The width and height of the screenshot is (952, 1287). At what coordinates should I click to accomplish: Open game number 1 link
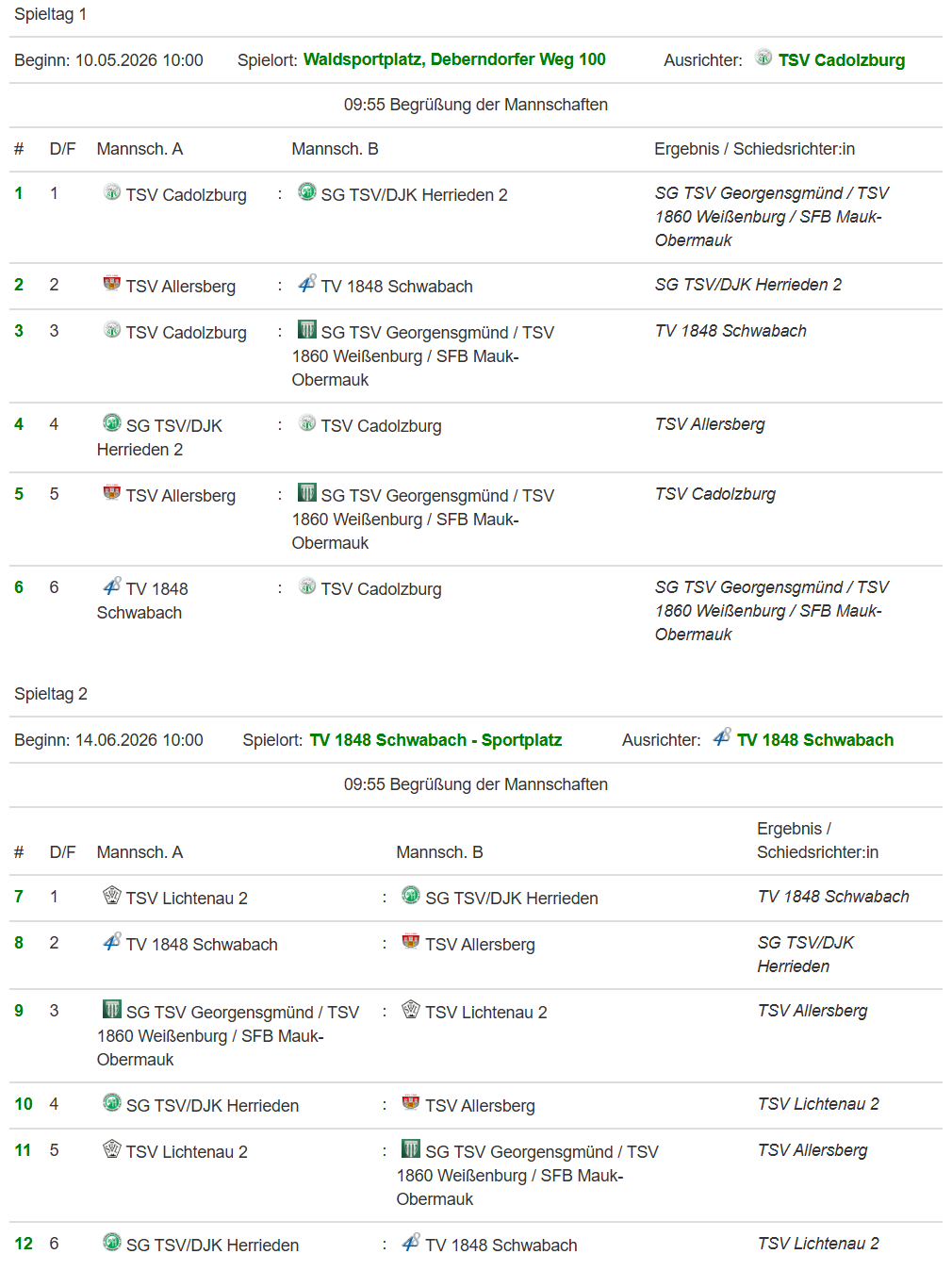[x=19, y=193]
